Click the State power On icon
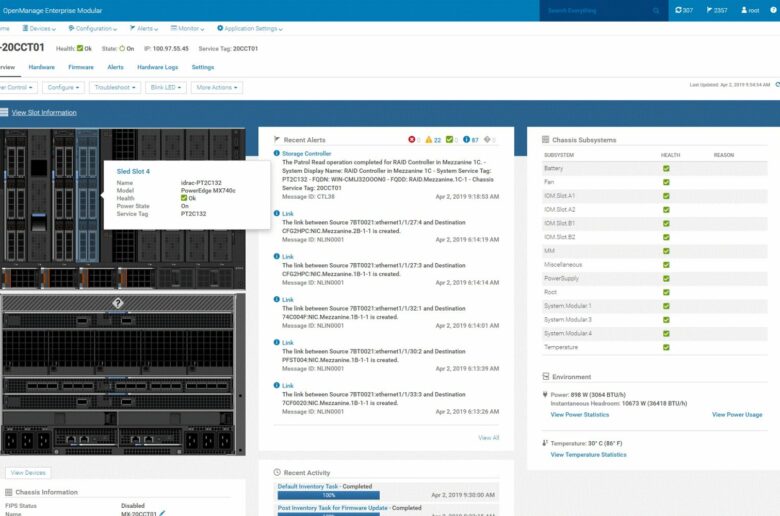The width and height of the screenshot is (780, 516). pyautogui.click(x=122, y=48)
